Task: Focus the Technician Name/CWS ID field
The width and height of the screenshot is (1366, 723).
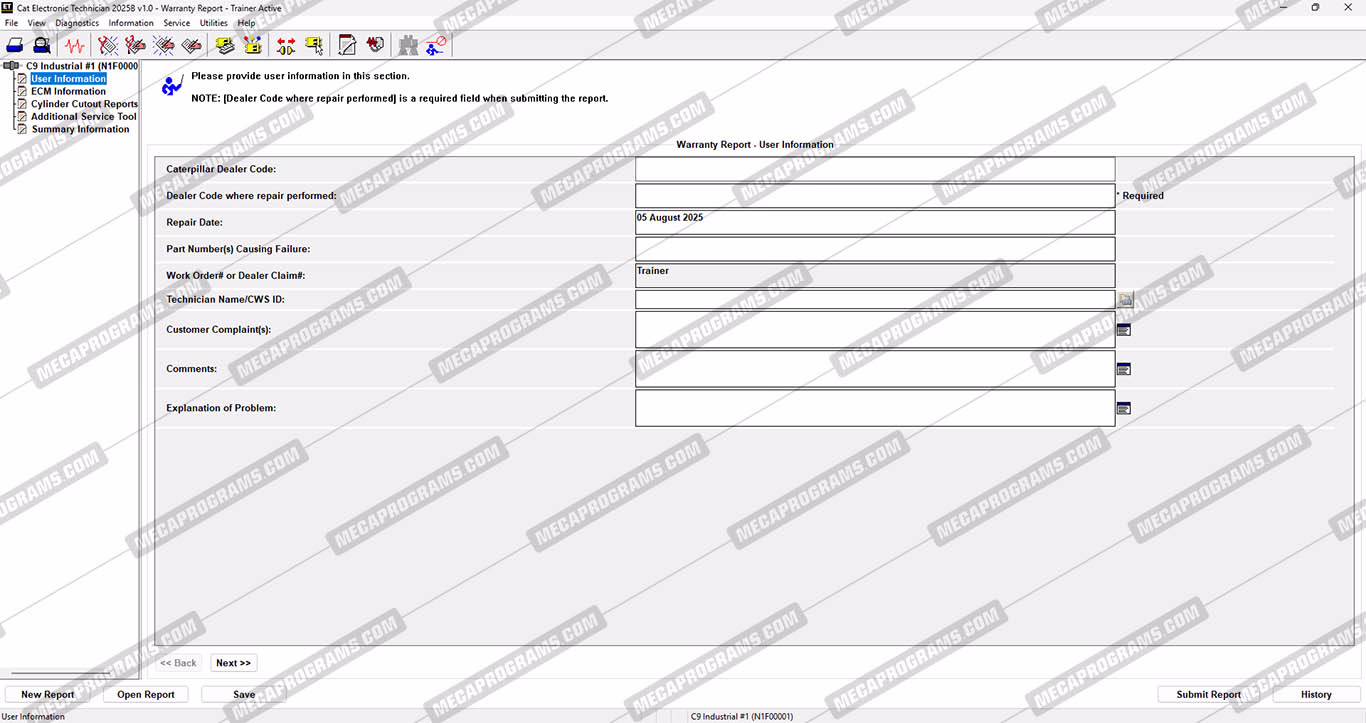Action: [x=875, y=299]
